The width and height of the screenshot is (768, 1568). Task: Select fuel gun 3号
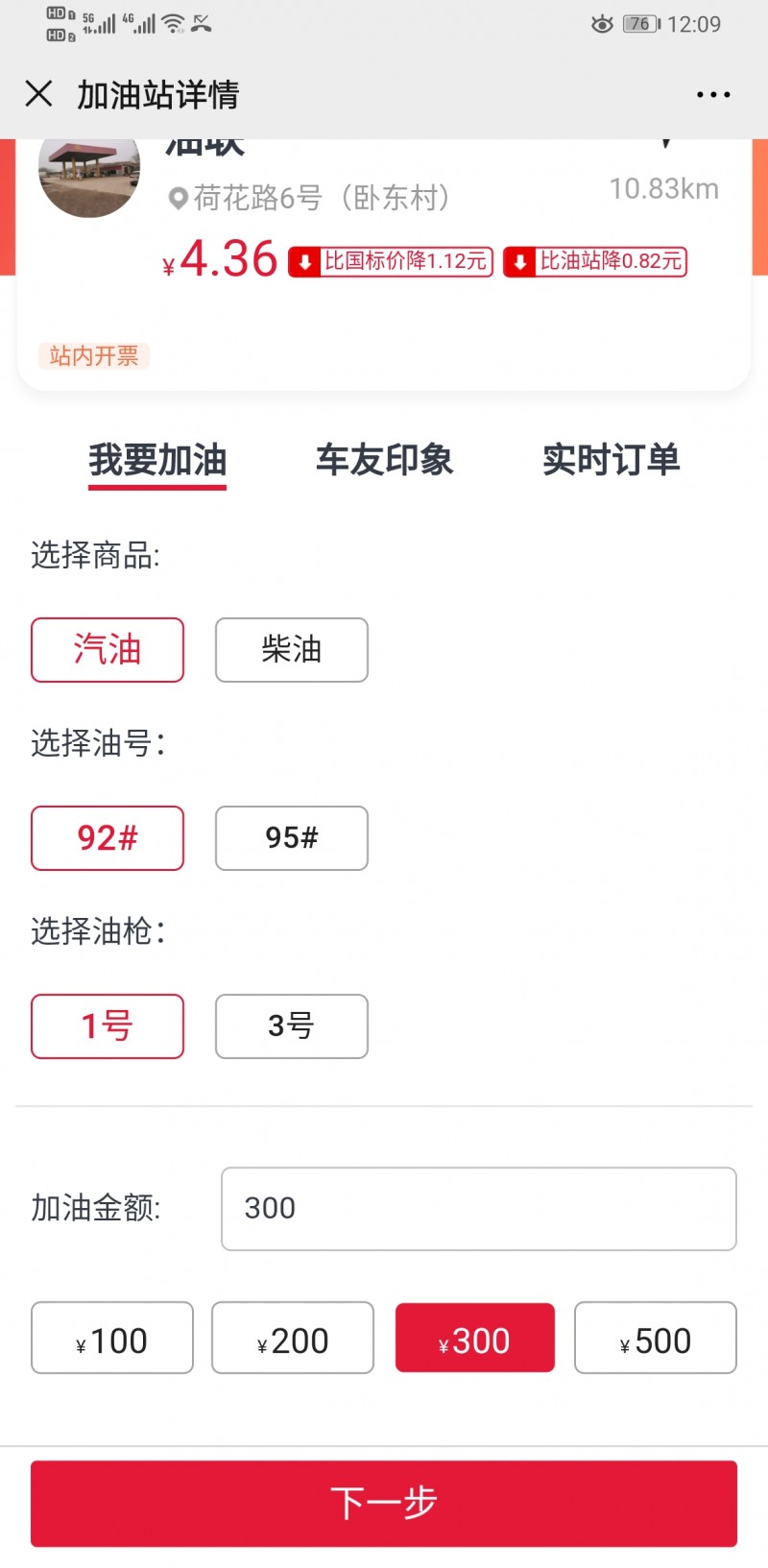point(292,1026)
